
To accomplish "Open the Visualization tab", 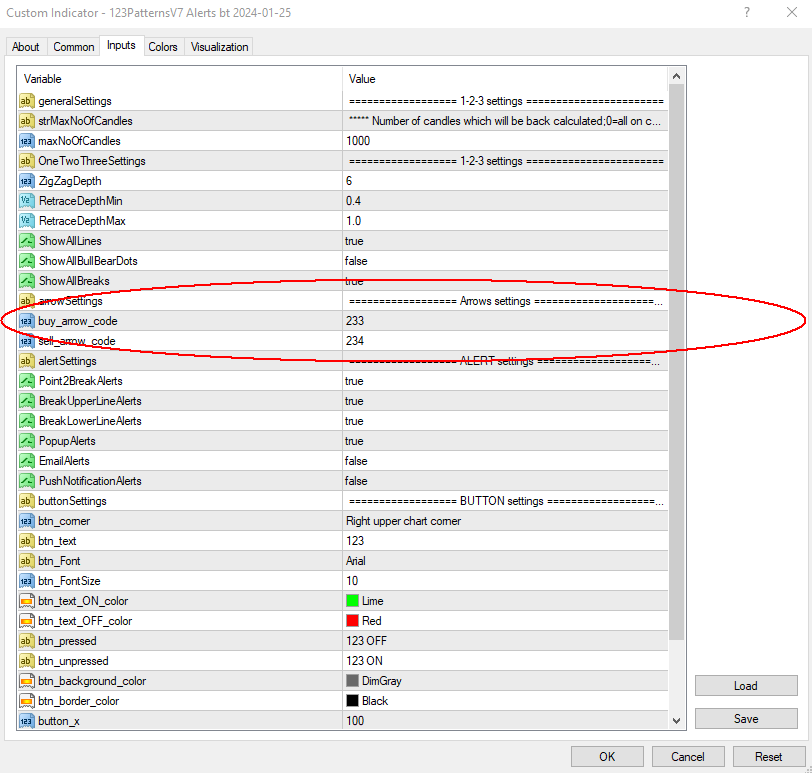I will [220, 47].
